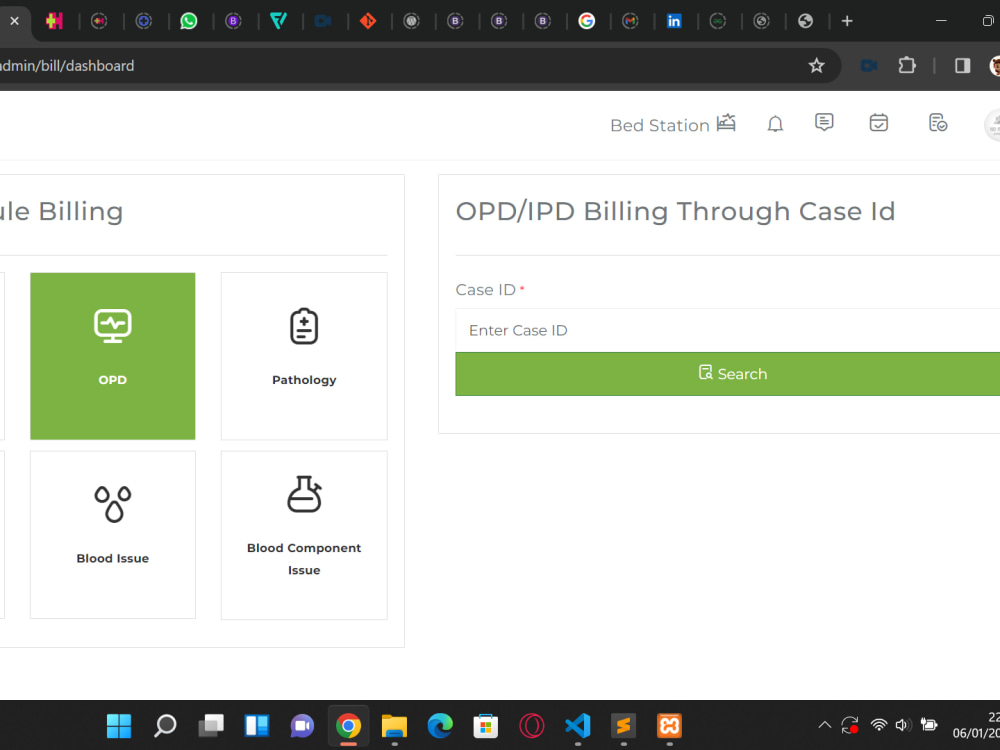
Task: Open the calendar icon in header
Action: pos(879,122)
